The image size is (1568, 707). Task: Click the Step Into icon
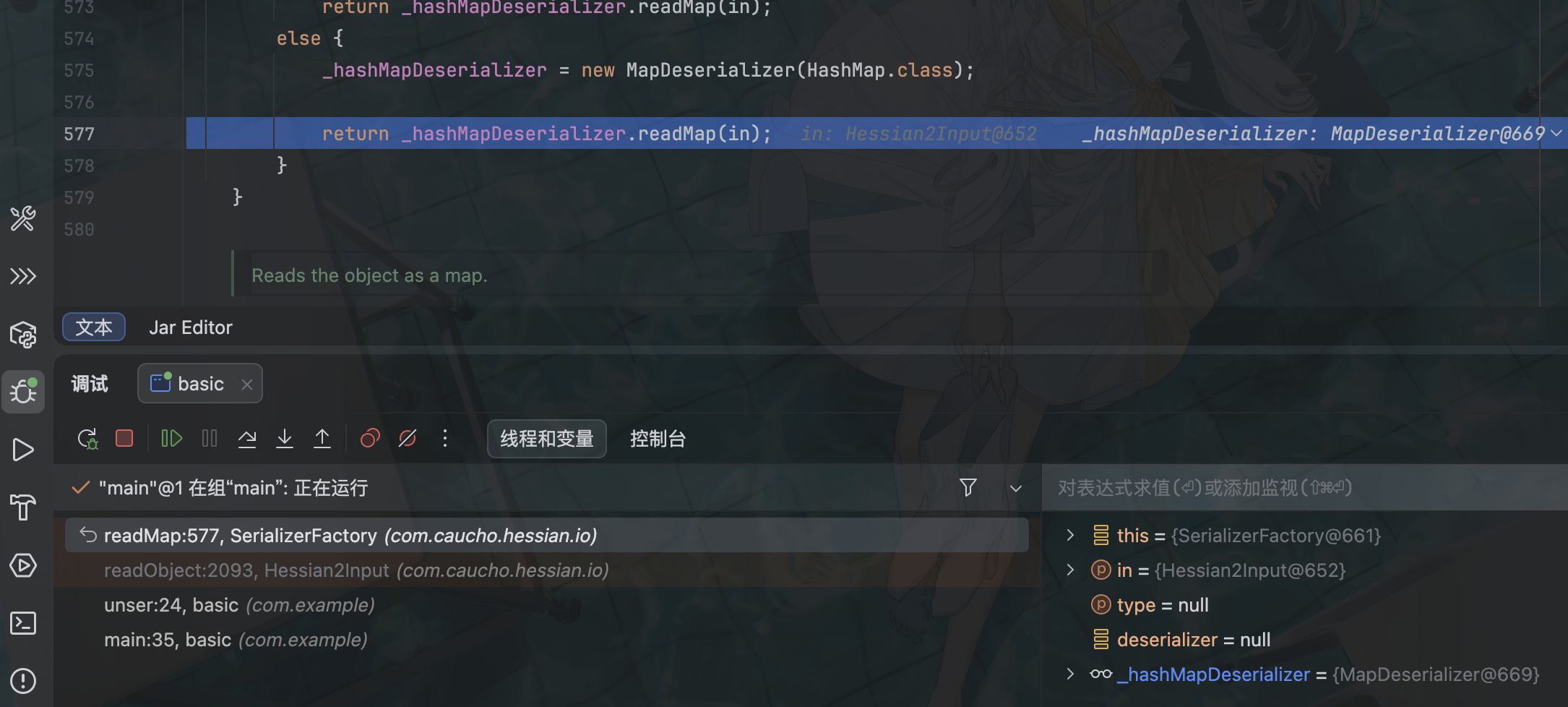[x=285, y=439]
